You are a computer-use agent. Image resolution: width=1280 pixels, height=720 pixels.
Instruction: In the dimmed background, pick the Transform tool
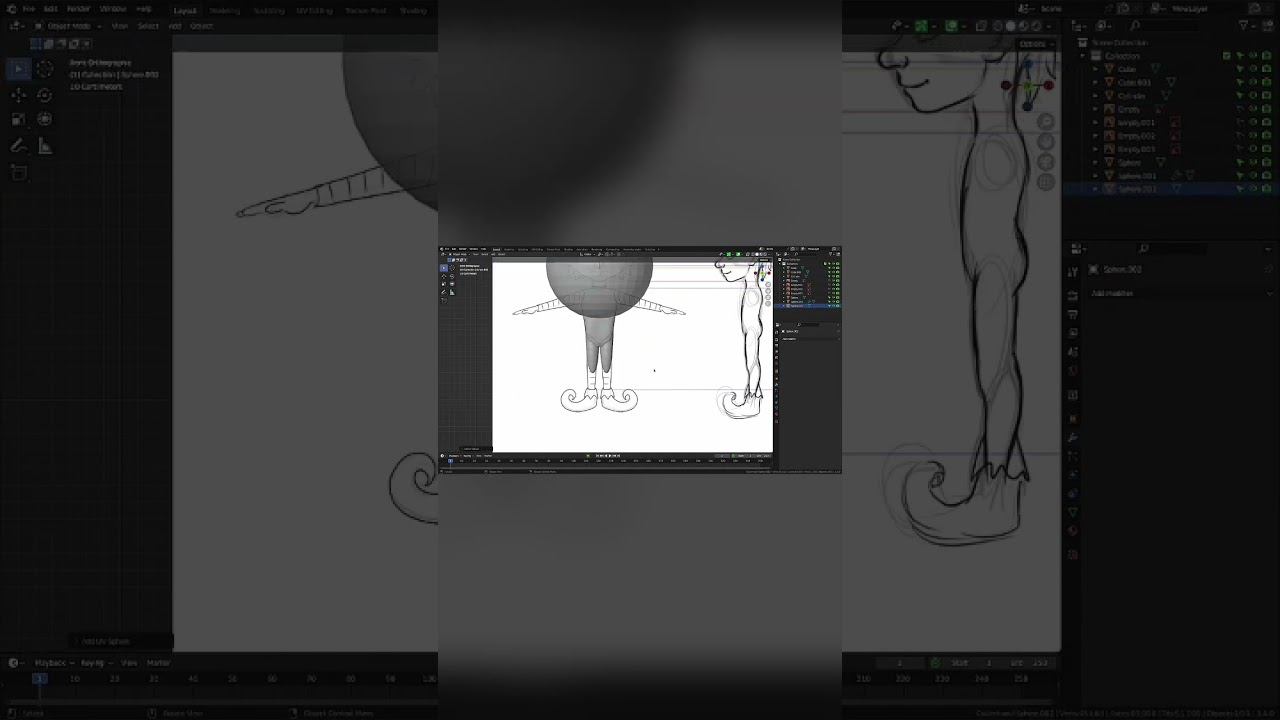(45, 119)
